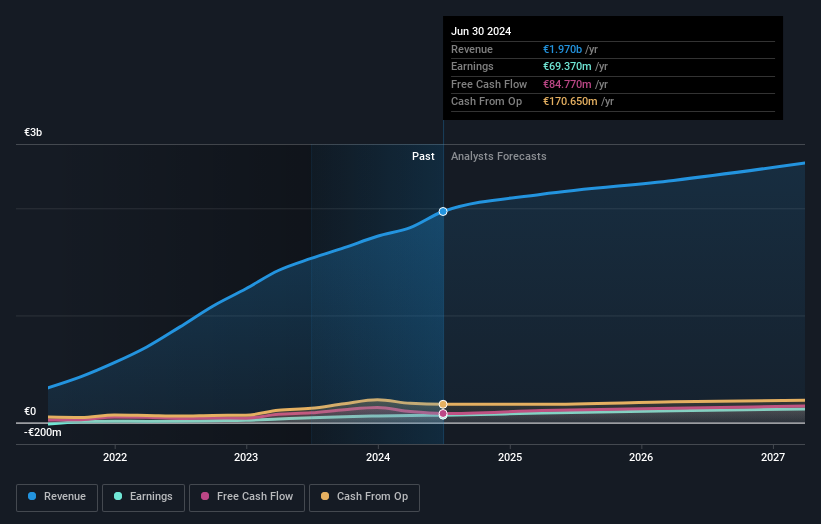Click the Jun 30 2024 tooltip date
This screenshot has width=821, height=524.
pyautogui.click(x=481, y=31)
